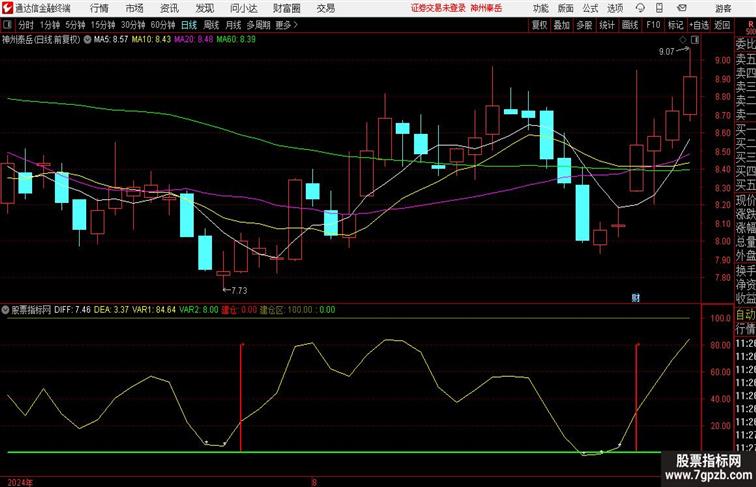Click the VAR2: 8.00 indicator value
The height and width of the screenshot is (487, 756).
click(199, 310)
